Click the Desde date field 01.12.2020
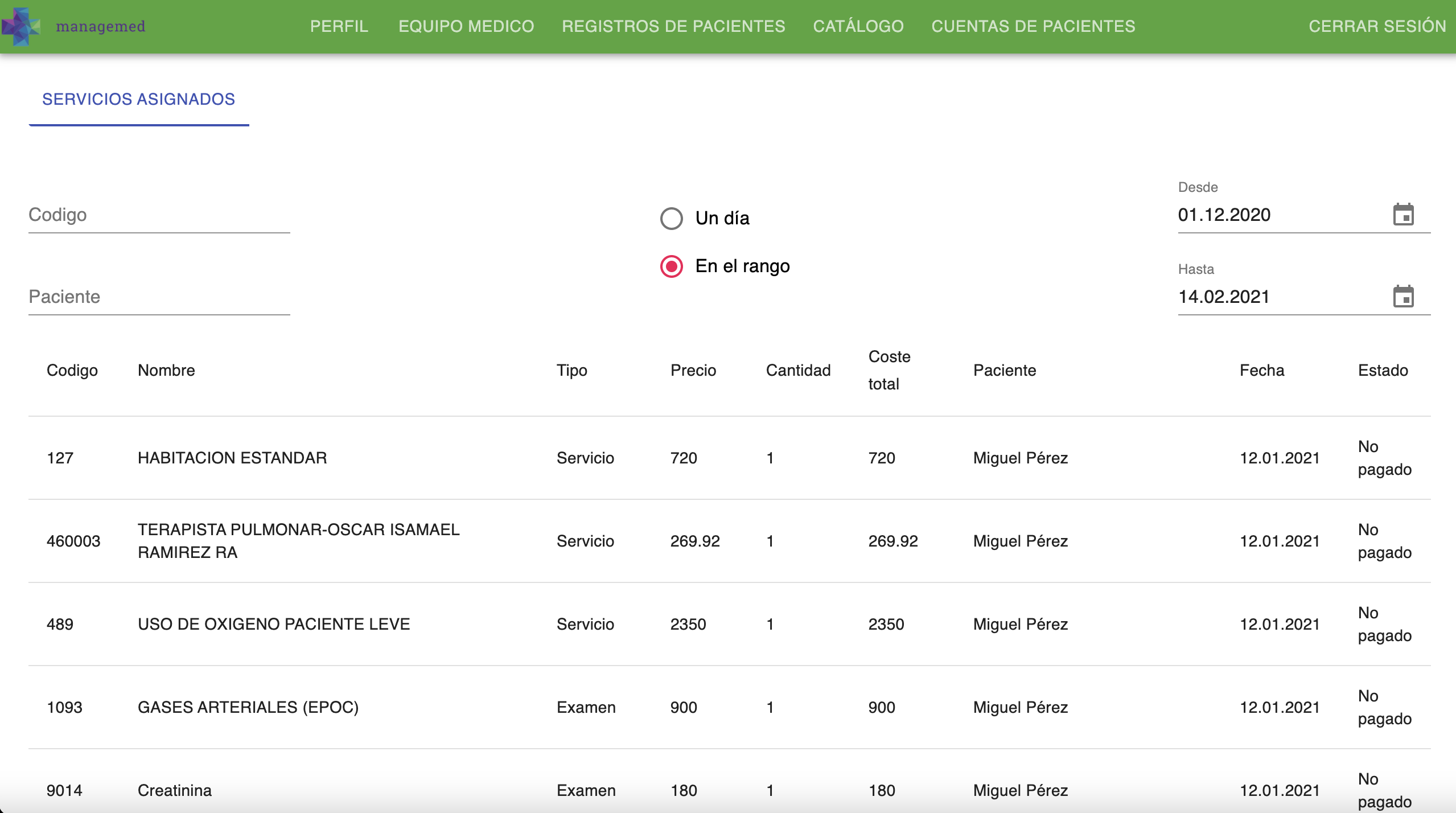 [1275, 215]
